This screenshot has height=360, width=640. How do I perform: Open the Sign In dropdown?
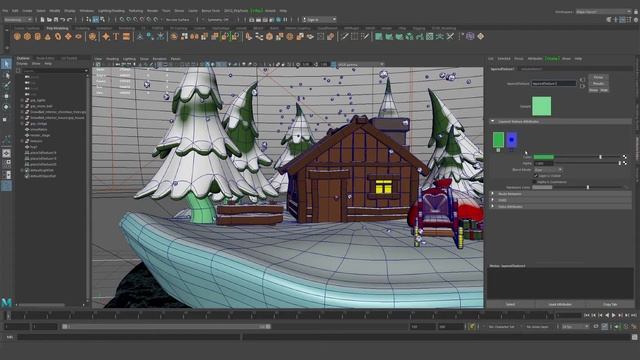(x=320, y=19)
